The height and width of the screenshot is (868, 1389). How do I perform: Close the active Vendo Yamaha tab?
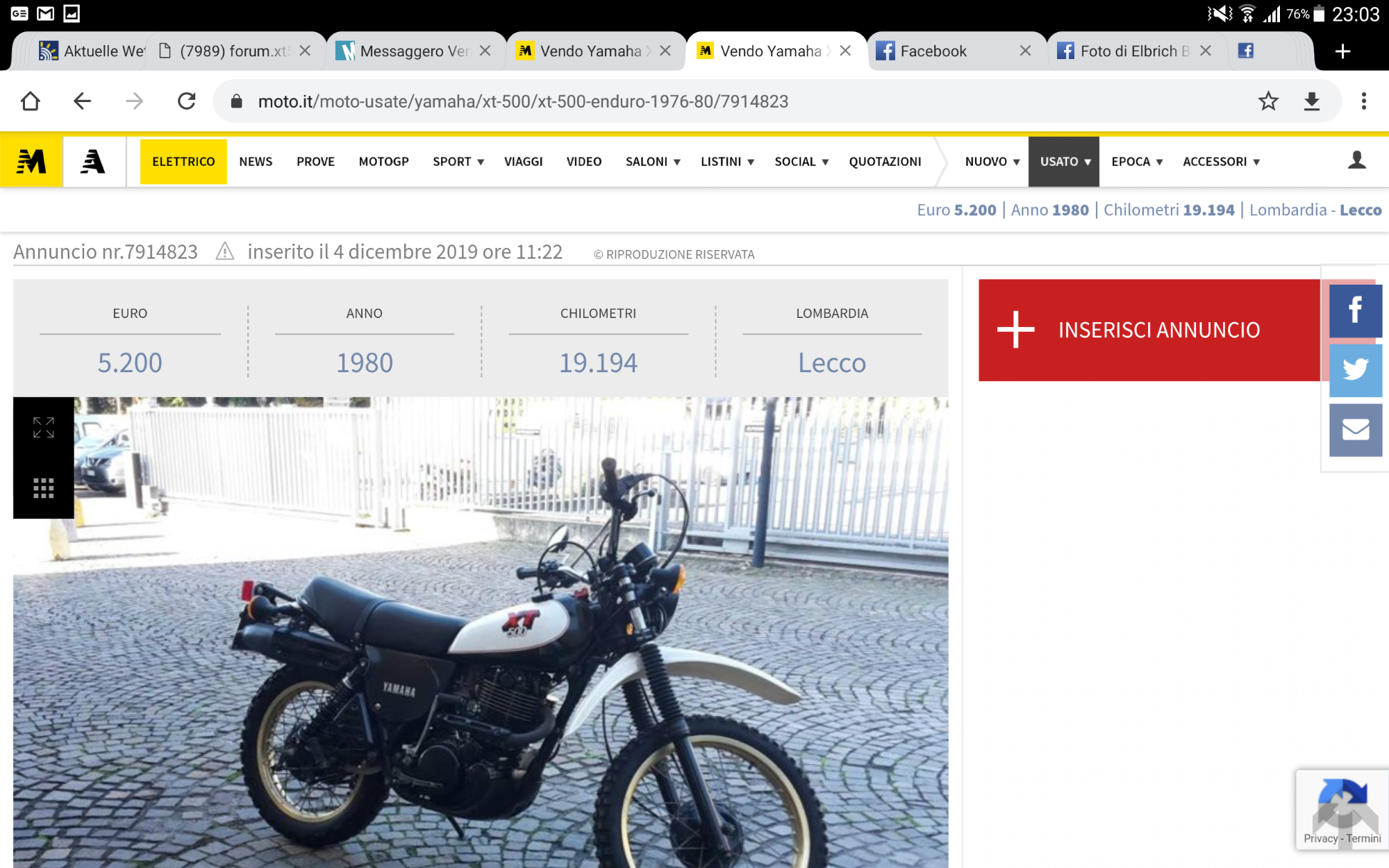(845, 51)
